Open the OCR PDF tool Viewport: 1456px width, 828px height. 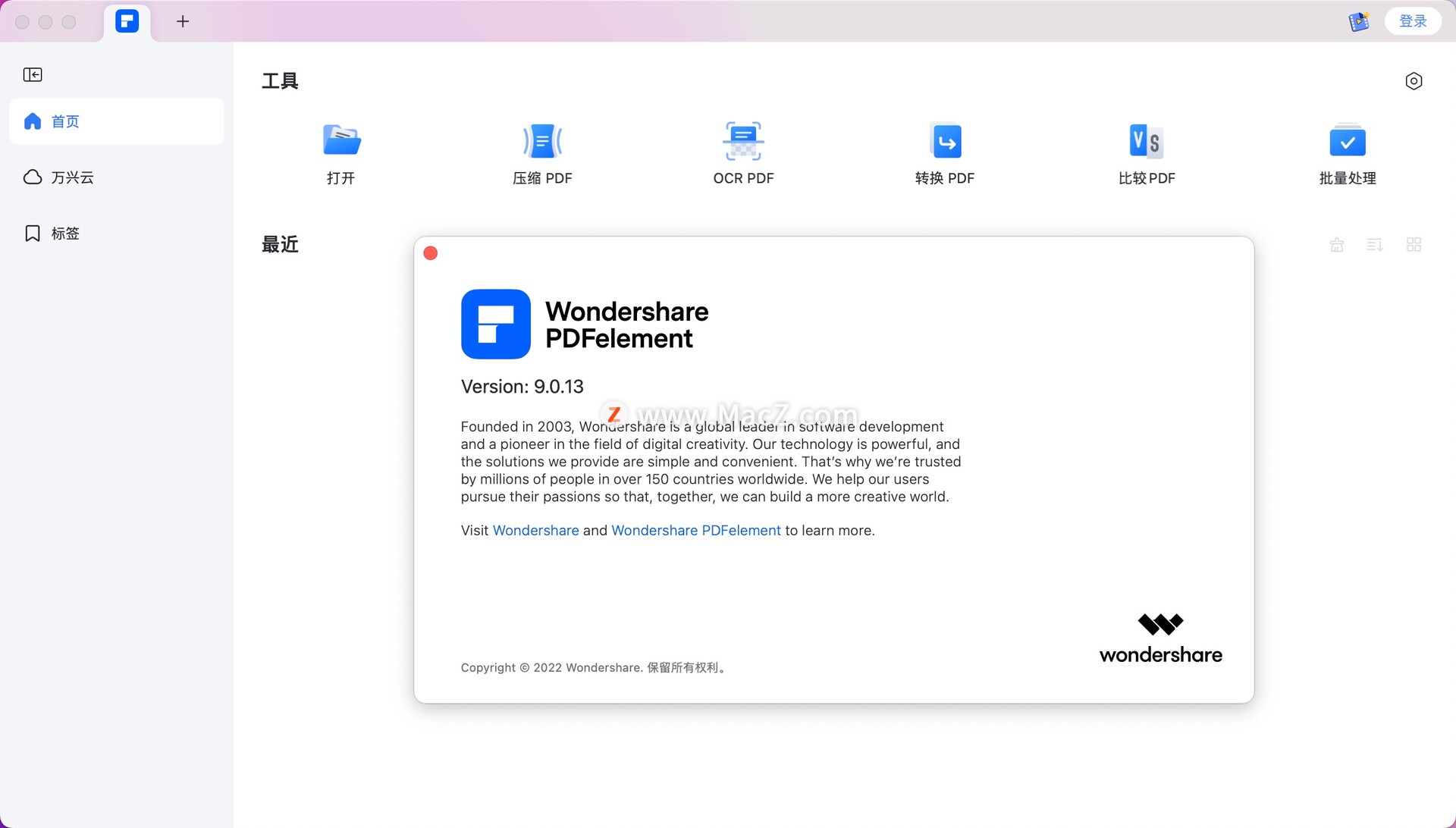[x=743, y=152]
